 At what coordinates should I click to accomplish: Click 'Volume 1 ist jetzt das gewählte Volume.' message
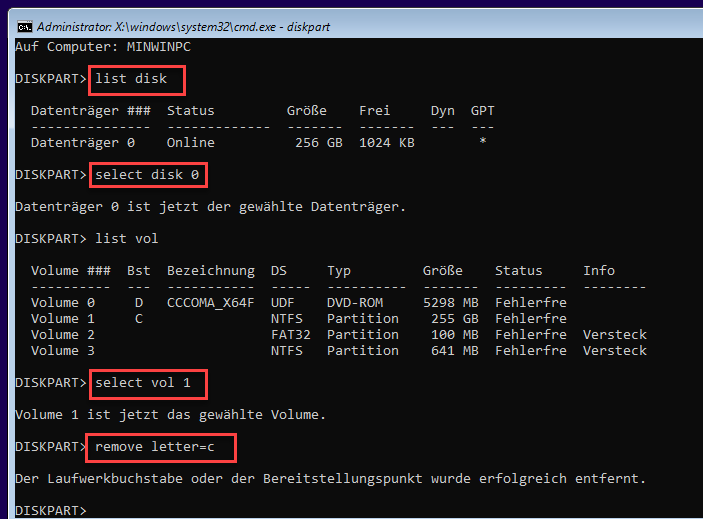pos(171,415)
